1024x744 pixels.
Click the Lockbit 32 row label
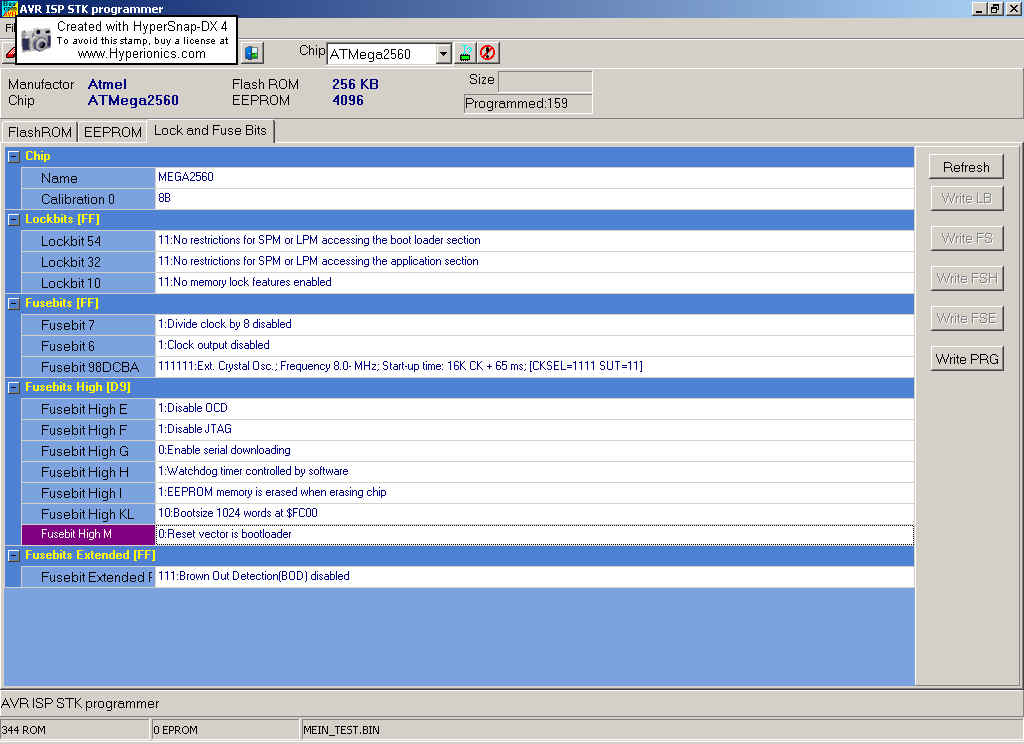[x=88, y=262]
